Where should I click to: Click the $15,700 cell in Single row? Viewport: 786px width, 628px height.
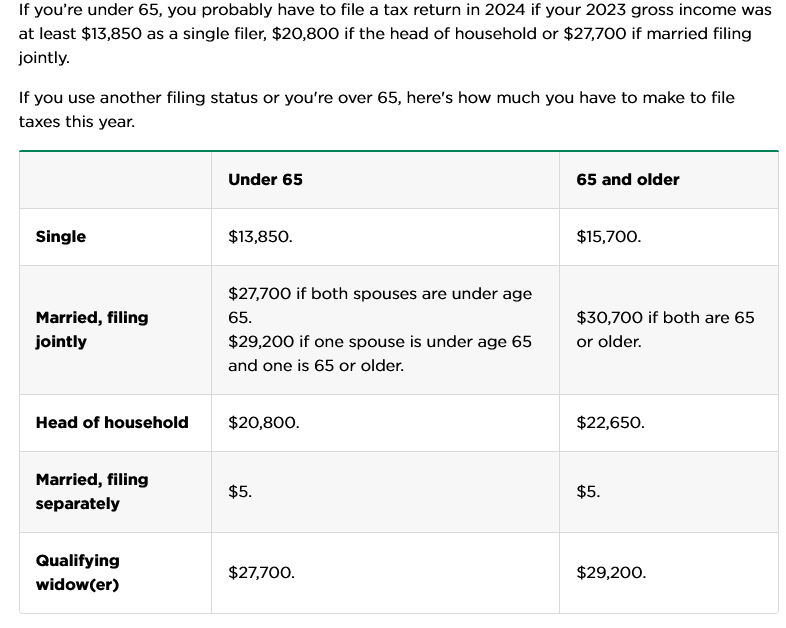[608, 237]
